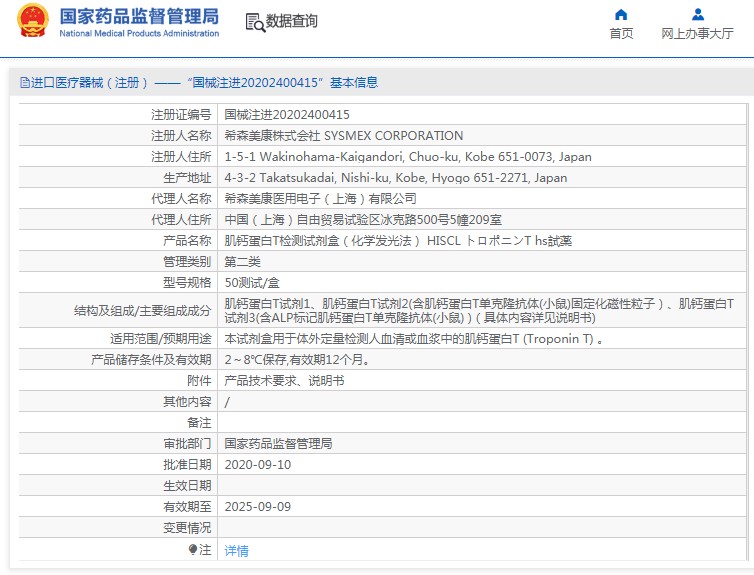Click the document icon before 进口医疗器械
This screenshot has width=754, height=575.
click(x=25, y=83)
